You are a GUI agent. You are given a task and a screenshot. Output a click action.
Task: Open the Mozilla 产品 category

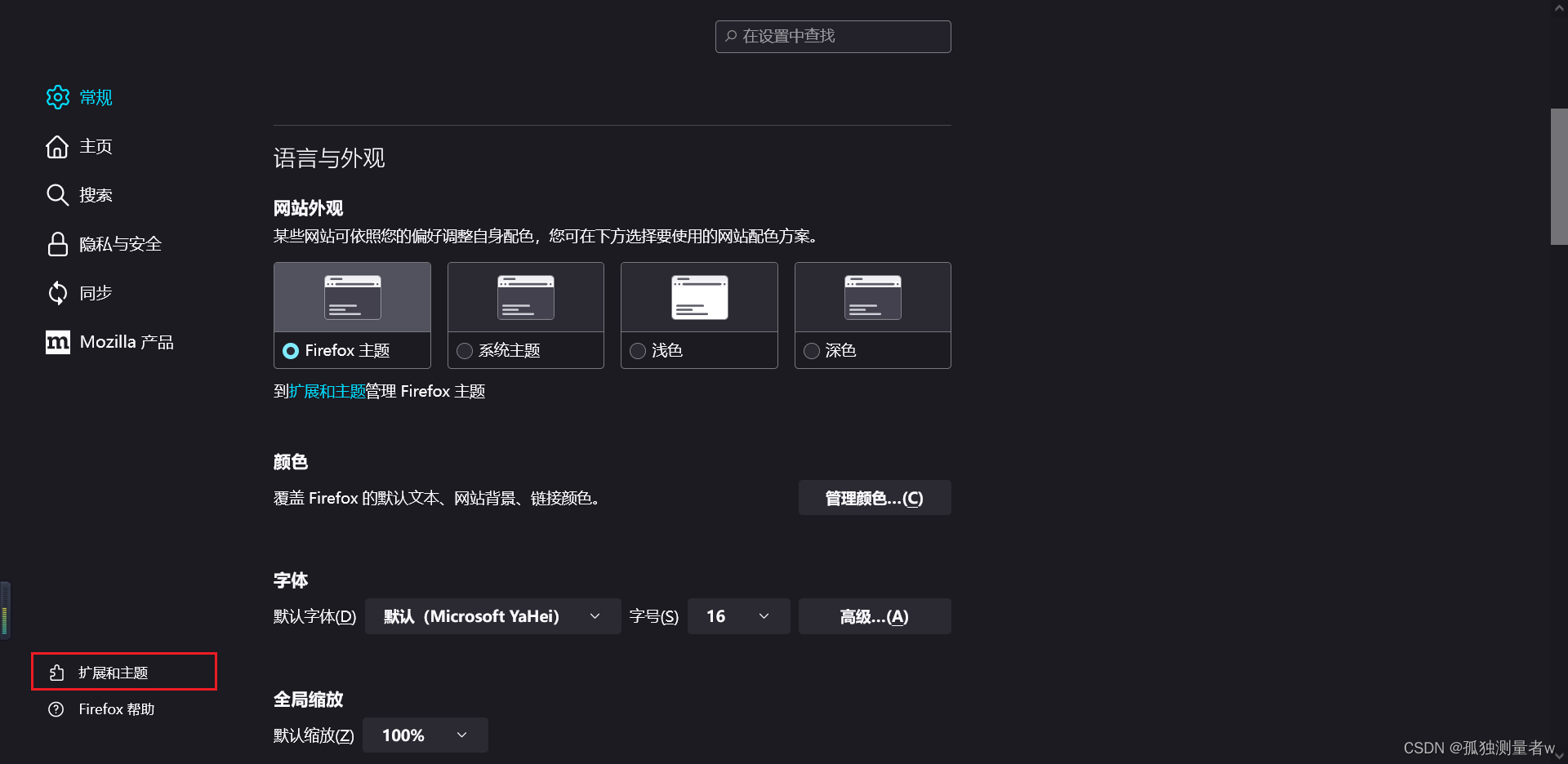pyautogui.click(x=127, y=342)
